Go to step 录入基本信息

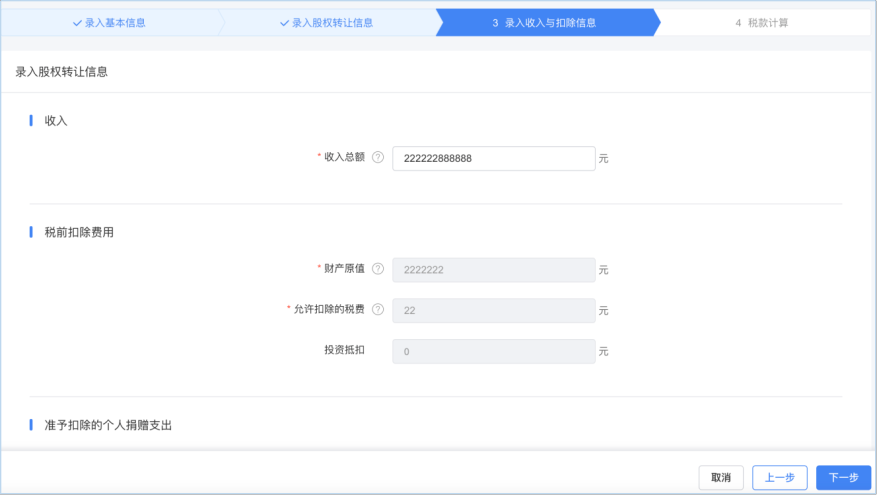pyautogui.click(x=109, y=23)
